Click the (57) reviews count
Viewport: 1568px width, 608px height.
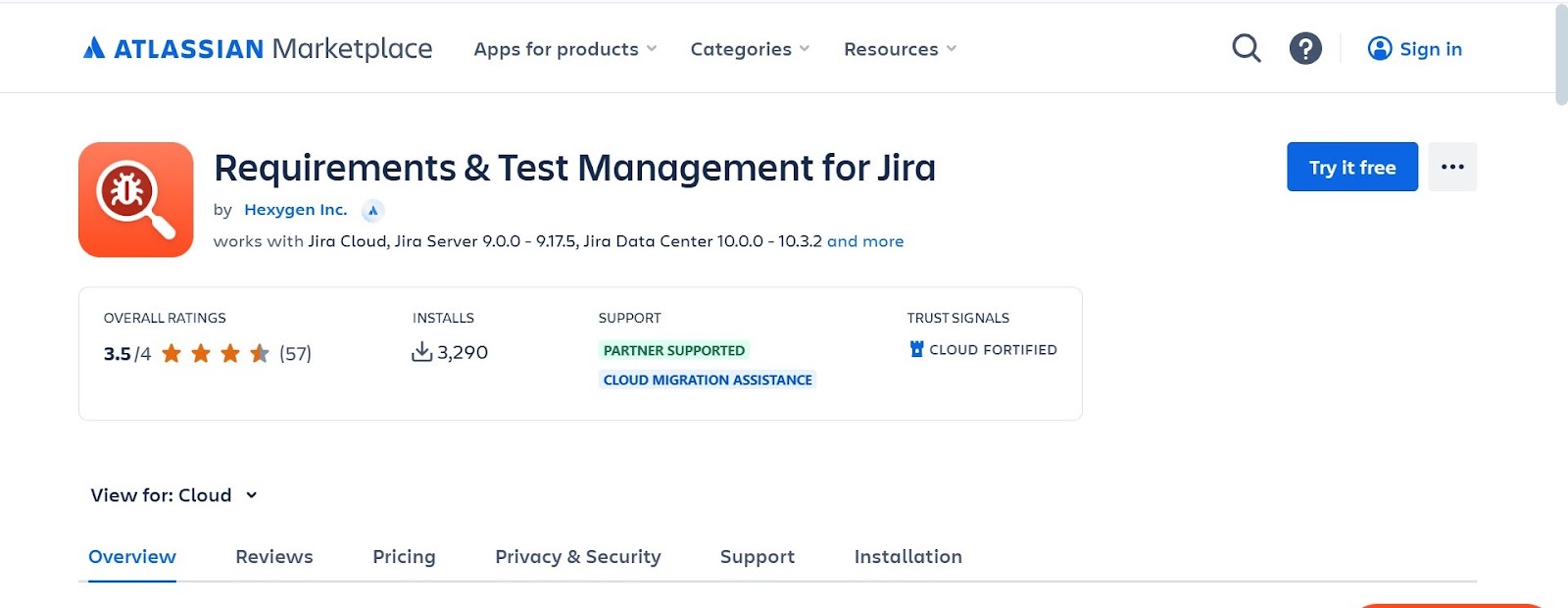(295, 353)
